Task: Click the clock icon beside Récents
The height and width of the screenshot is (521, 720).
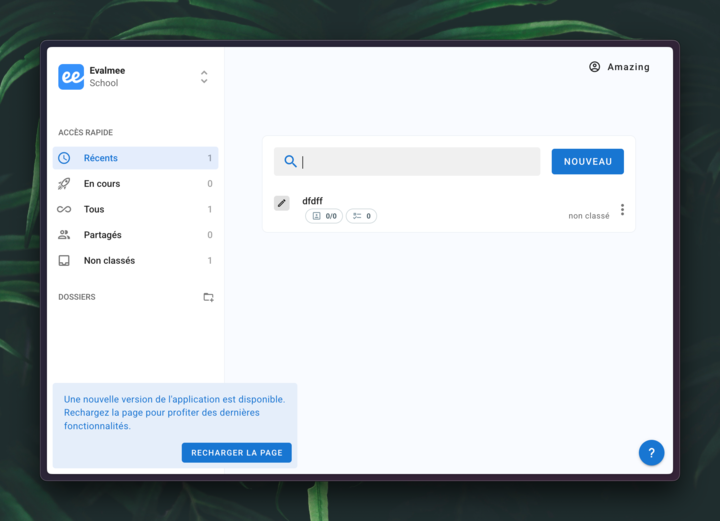Action: (x=64, y=158)
